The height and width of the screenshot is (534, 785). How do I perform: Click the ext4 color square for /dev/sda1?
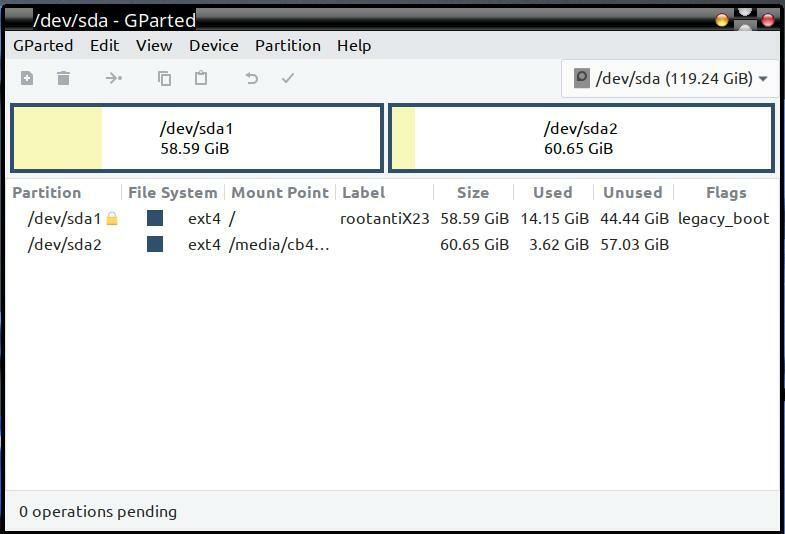pyautogui.click(x=155, y=218)
